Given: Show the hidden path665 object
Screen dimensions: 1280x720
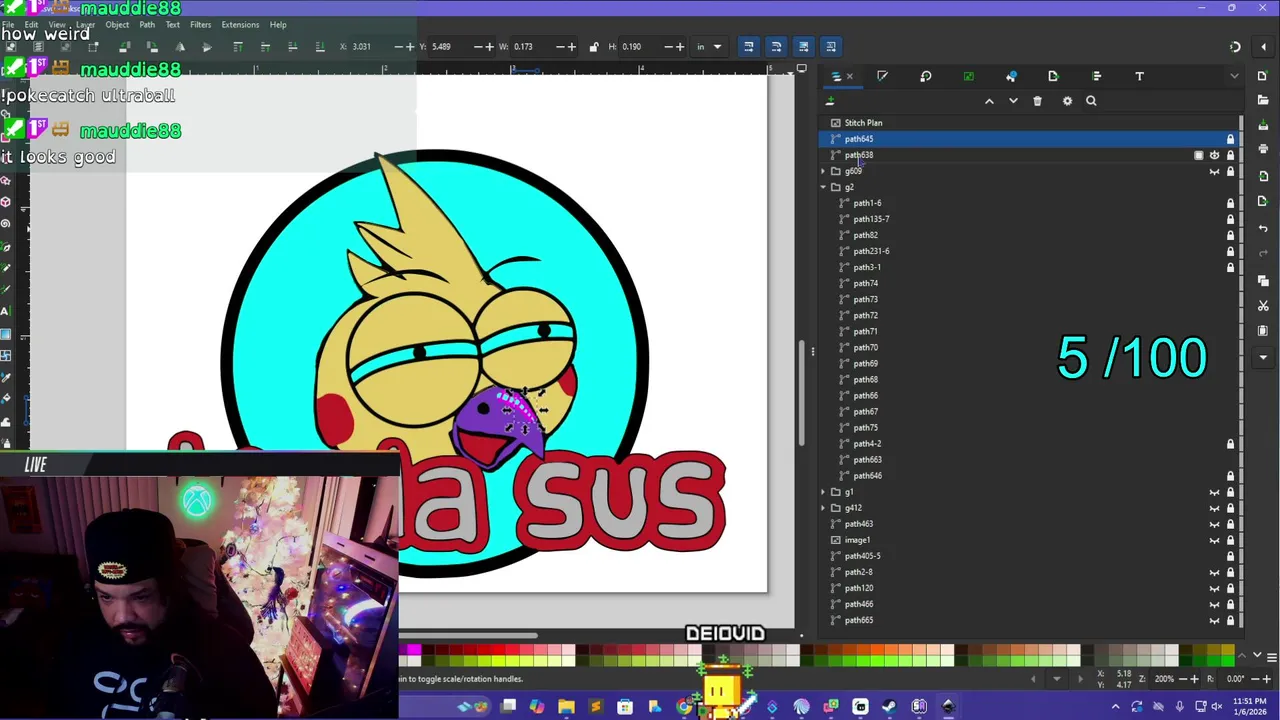Looking at the screenshot, I should pos(1214,620).
